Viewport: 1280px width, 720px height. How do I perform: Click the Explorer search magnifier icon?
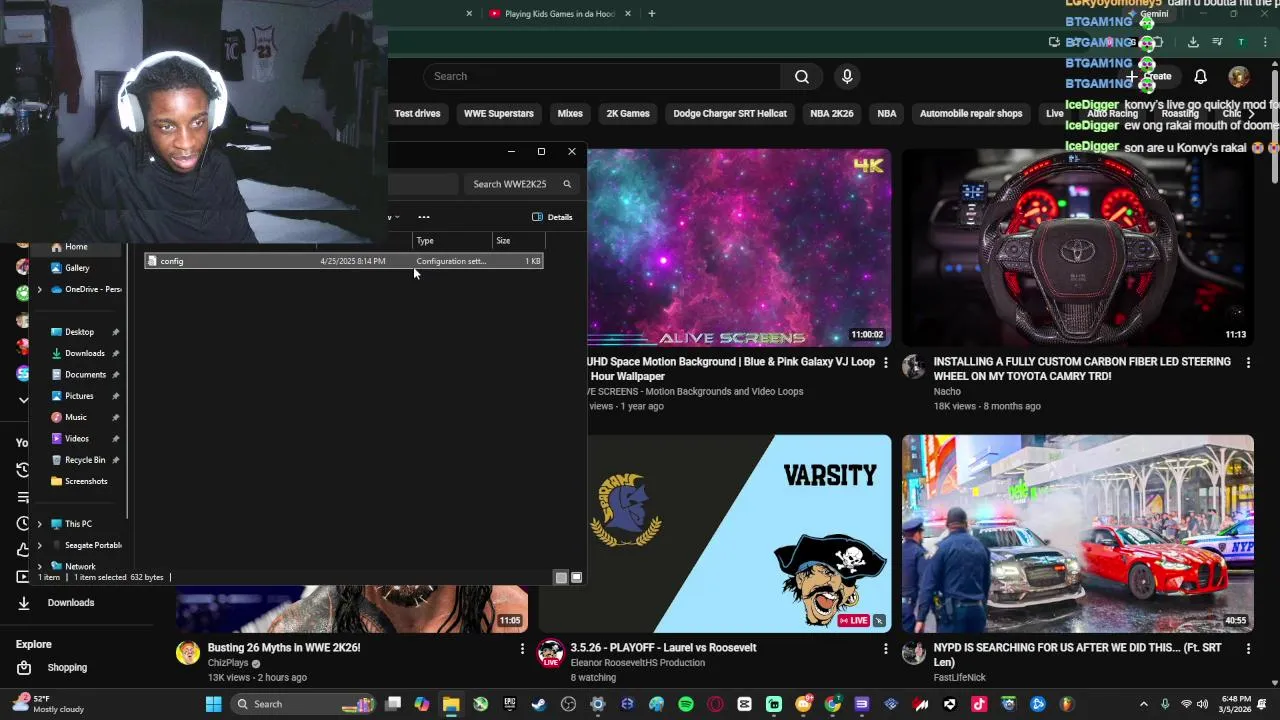[567, 184]
